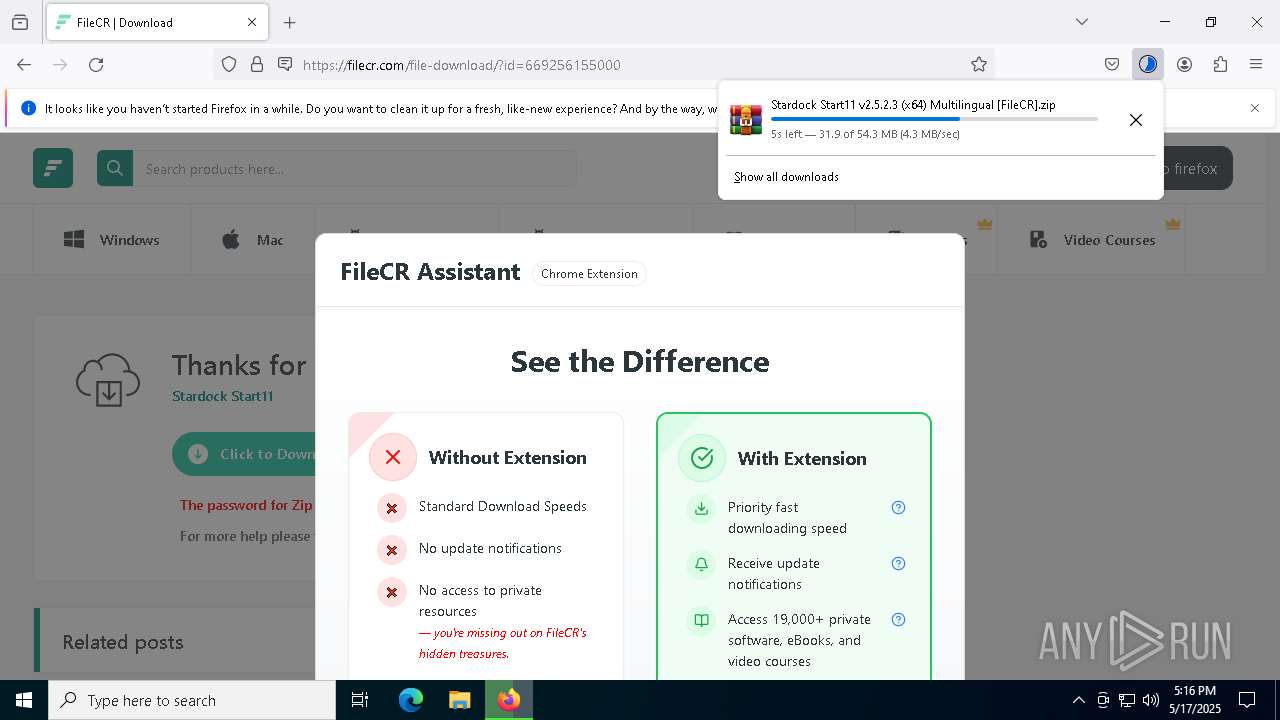The height and width of the screenshot is (720, 1280).
Task: Click the download progress bar
Action: 934,119
